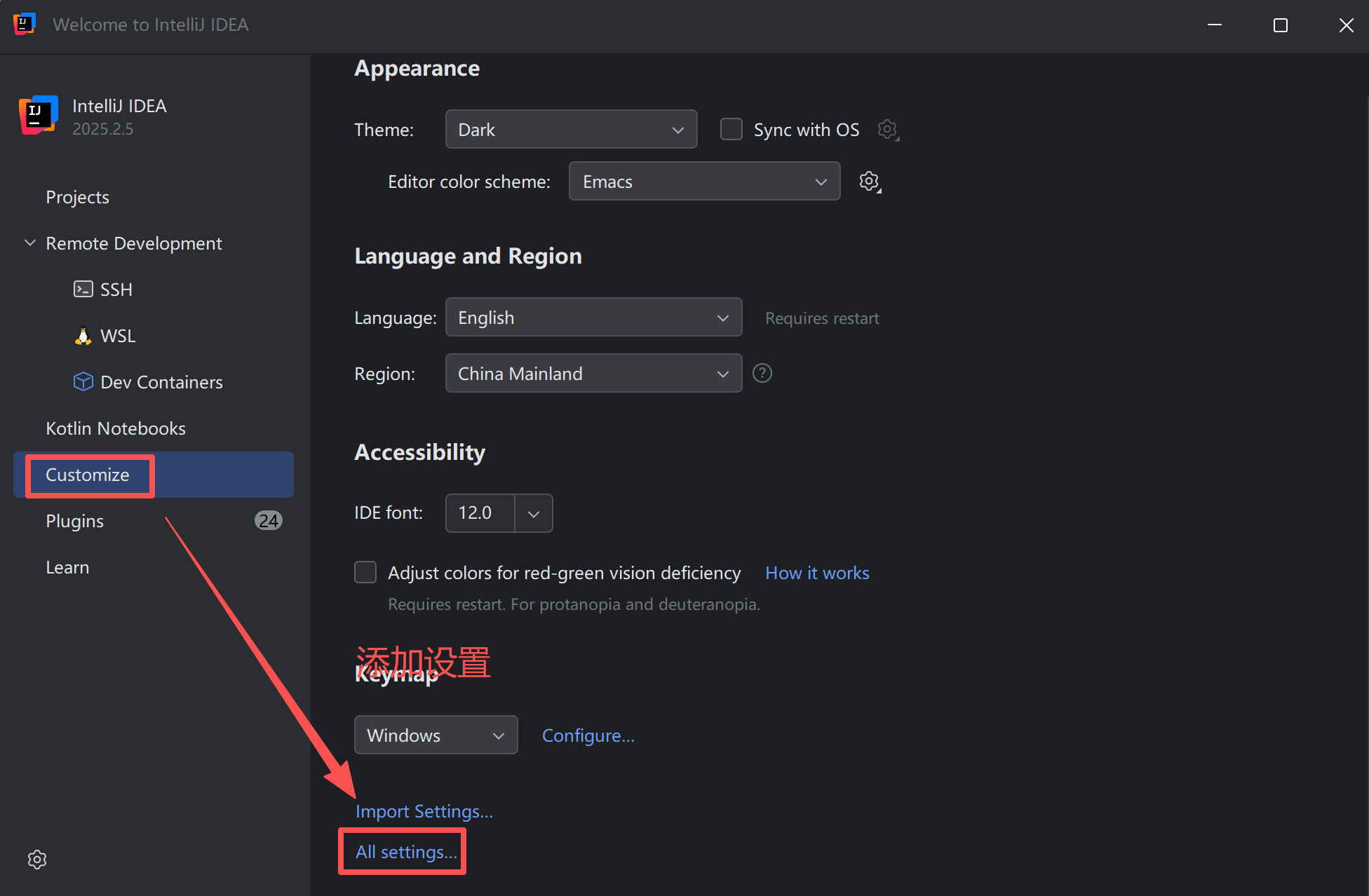Click the SSH terminal icon
This screenshot has width=1369, height=896.
[x=83, y=289]
